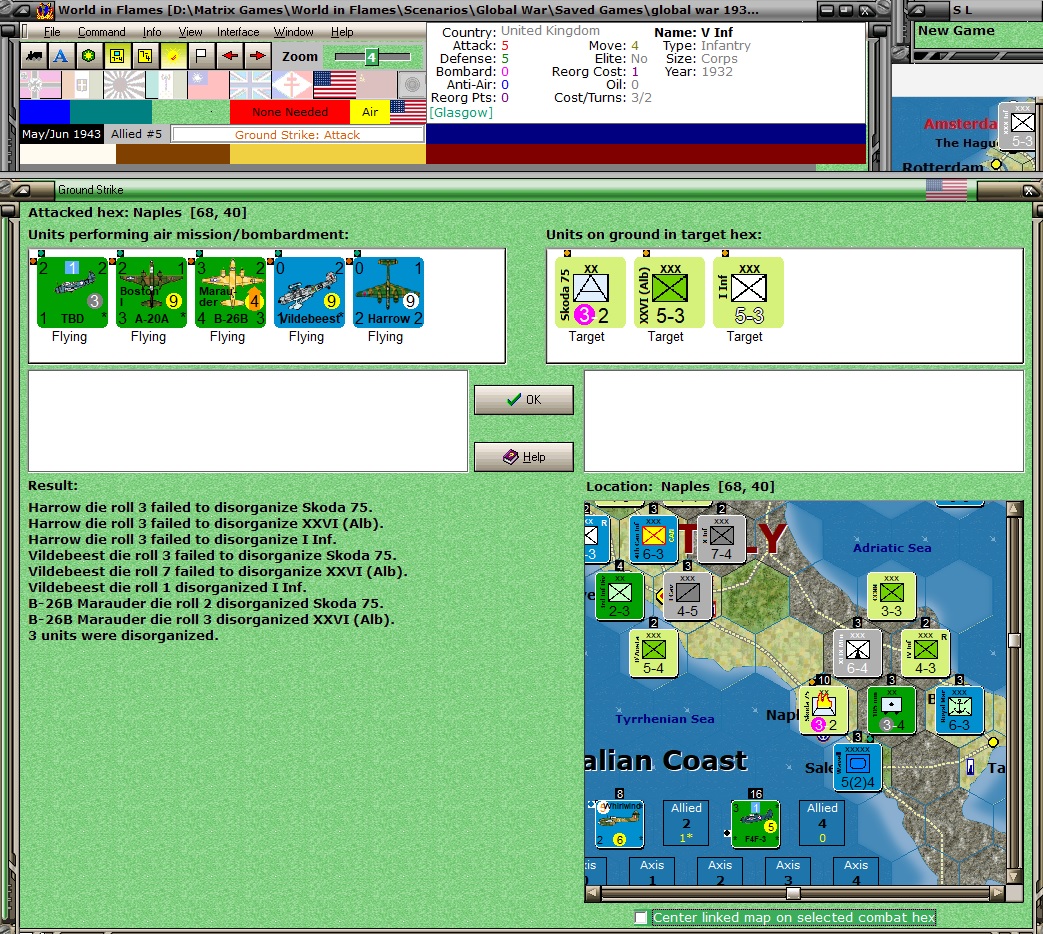Select the Harrow aircraft counter
Image resolution: width=1043 pixels, height=934 pixels.
pyautogui.click(x=388, y=293)
